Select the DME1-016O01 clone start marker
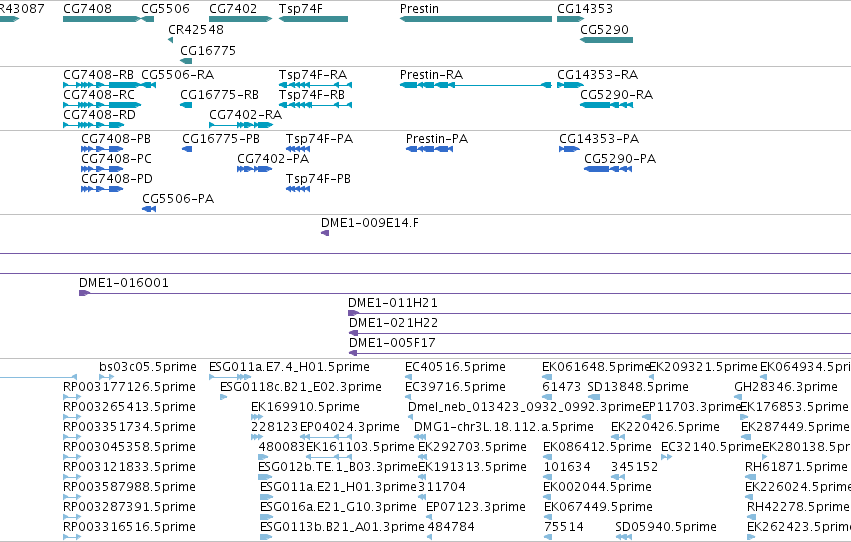The height and width of the screenshot is (542, 851). [x=84, y=294]
